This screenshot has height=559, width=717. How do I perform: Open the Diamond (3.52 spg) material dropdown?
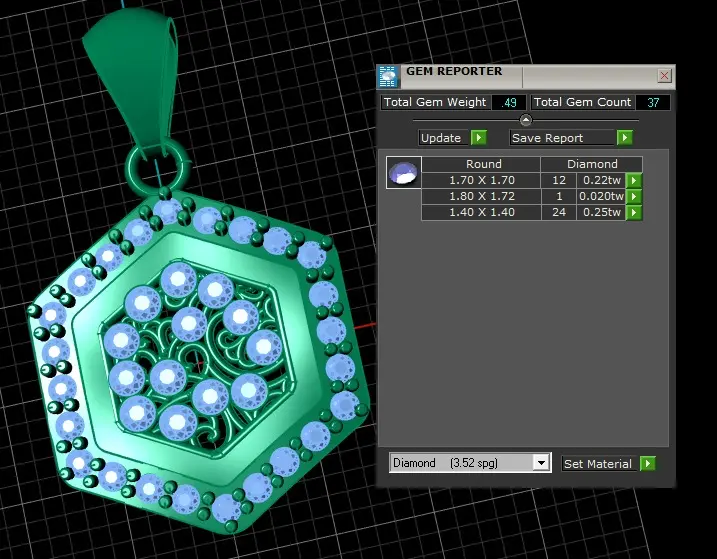pyautogui.click(x=541, y=463)
